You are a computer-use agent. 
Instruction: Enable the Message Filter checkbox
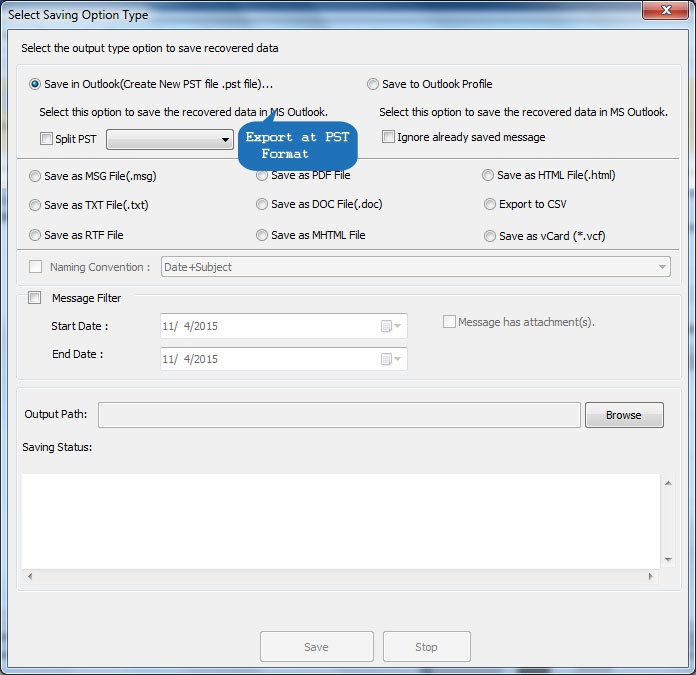click(36, 298)
